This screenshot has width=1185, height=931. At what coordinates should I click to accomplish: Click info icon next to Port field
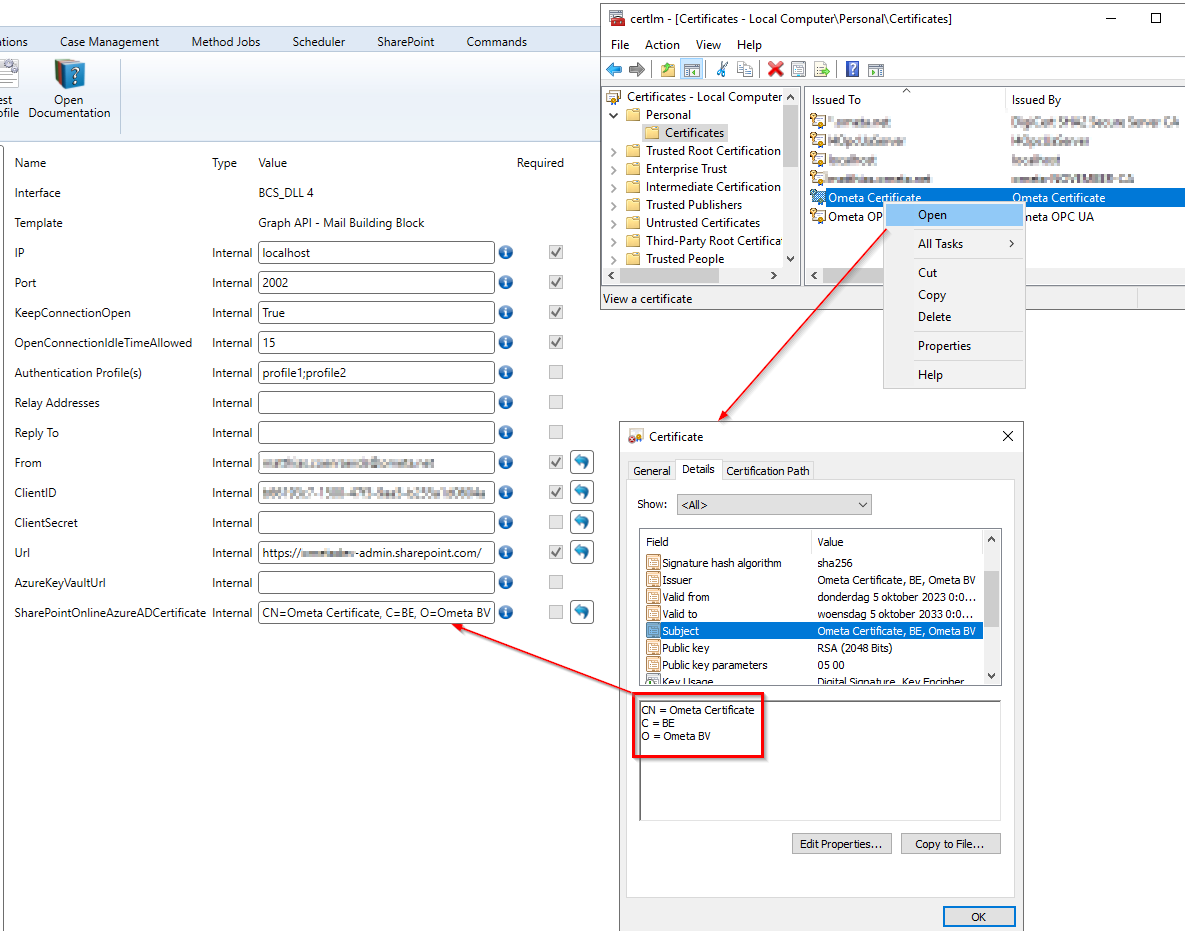(506, 282)
